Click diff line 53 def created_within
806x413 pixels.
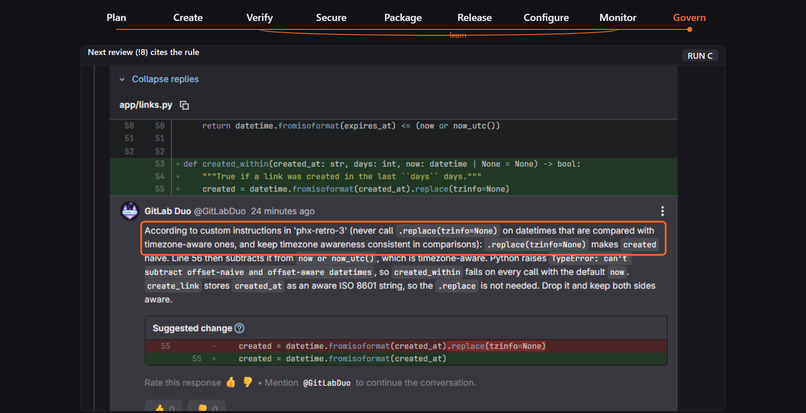[393, 164]
